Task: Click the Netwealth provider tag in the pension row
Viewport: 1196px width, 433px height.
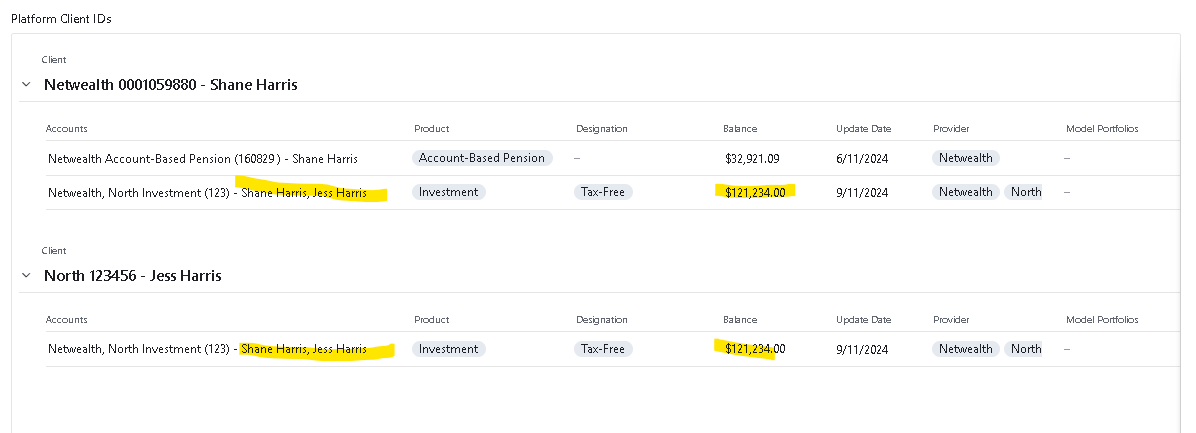Action: point(966,158)
